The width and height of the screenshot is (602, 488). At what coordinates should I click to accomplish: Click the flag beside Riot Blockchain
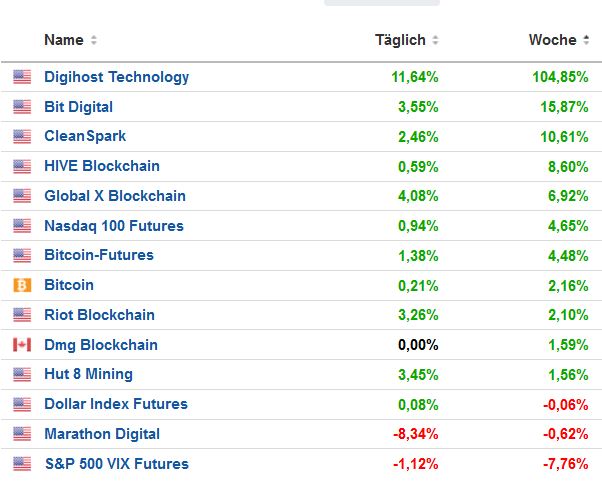click(x=22, y=315)
